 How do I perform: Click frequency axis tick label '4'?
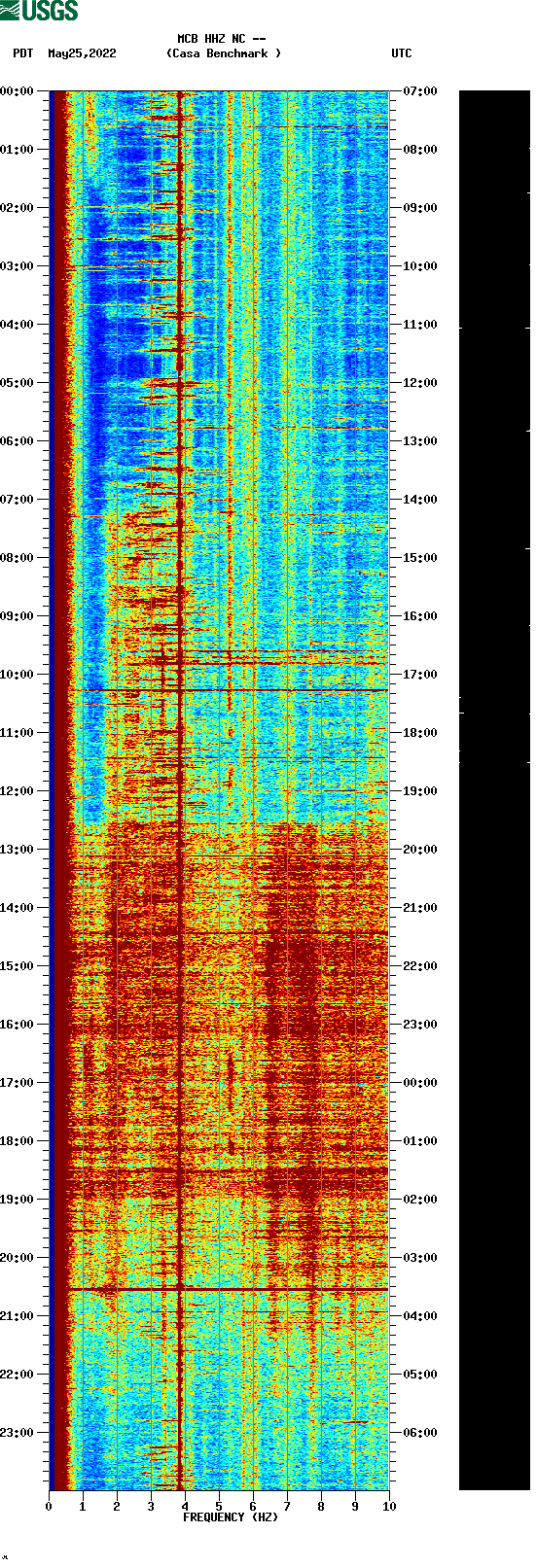pyautogui.click(x=185, y=1507)
